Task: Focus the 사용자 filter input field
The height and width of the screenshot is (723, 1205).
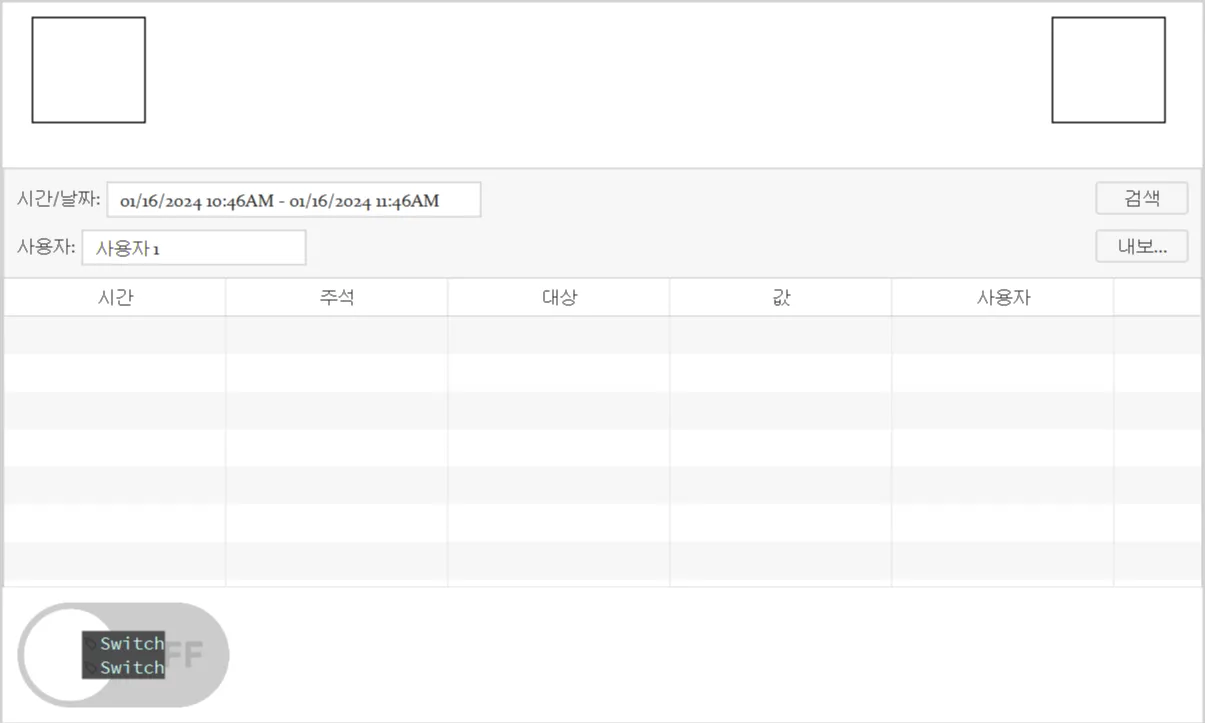Action: pyautogui.click(x=194, y=248)
